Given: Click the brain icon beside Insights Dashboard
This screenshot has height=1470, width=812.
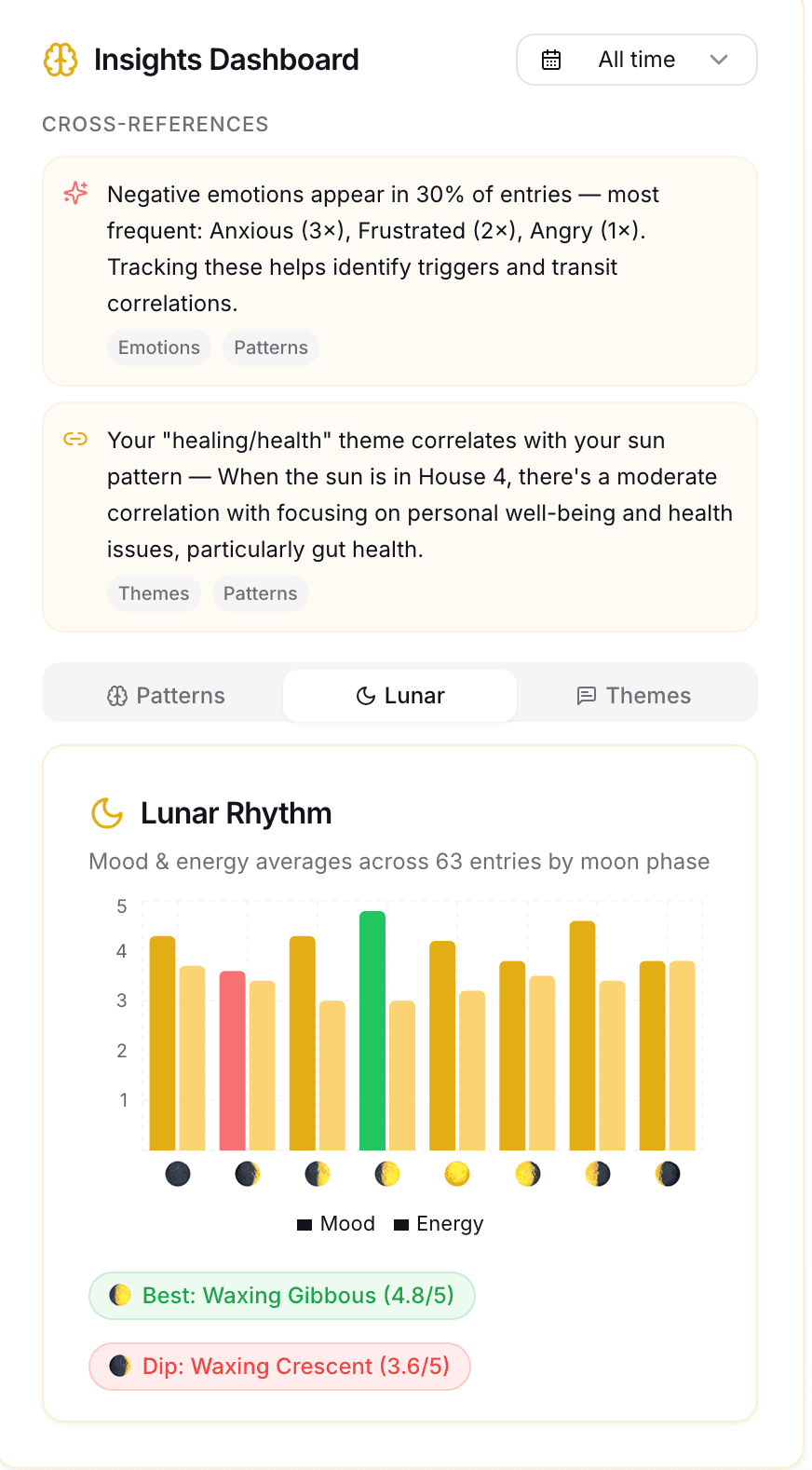Looking at the screenshot, I should [61, 60].
